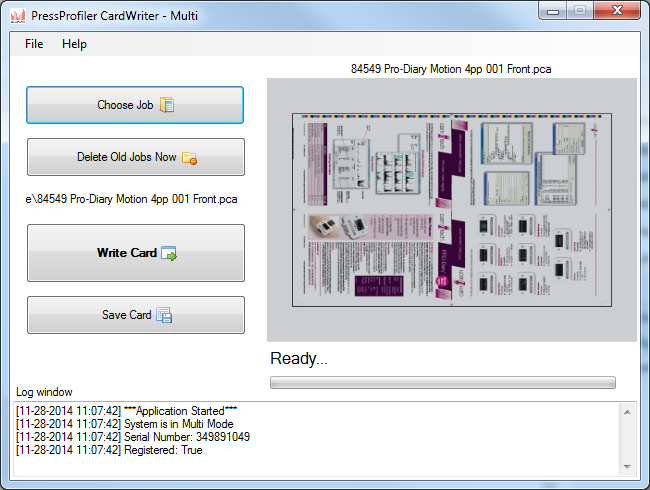Click the disk icon on Save Card
This screenshot has width=650, height=490.
pyautogui.click(x=164, y=315)
